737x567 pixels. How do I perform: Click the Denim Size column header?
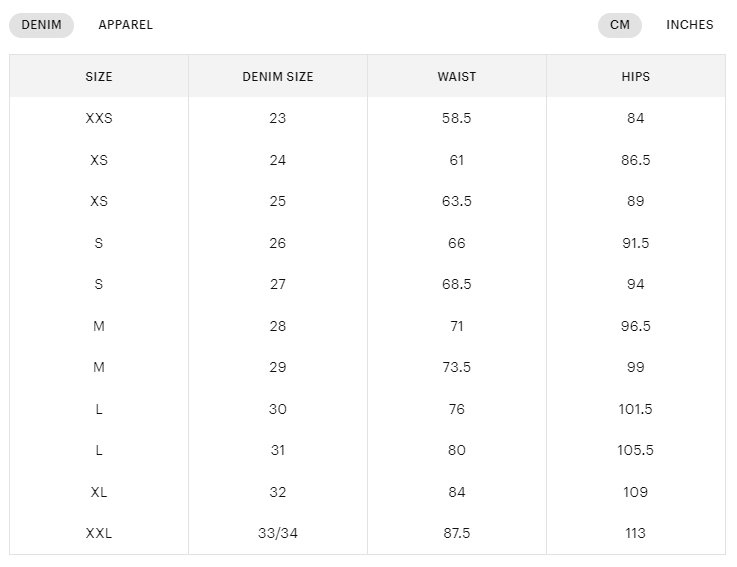pos(278,77)
